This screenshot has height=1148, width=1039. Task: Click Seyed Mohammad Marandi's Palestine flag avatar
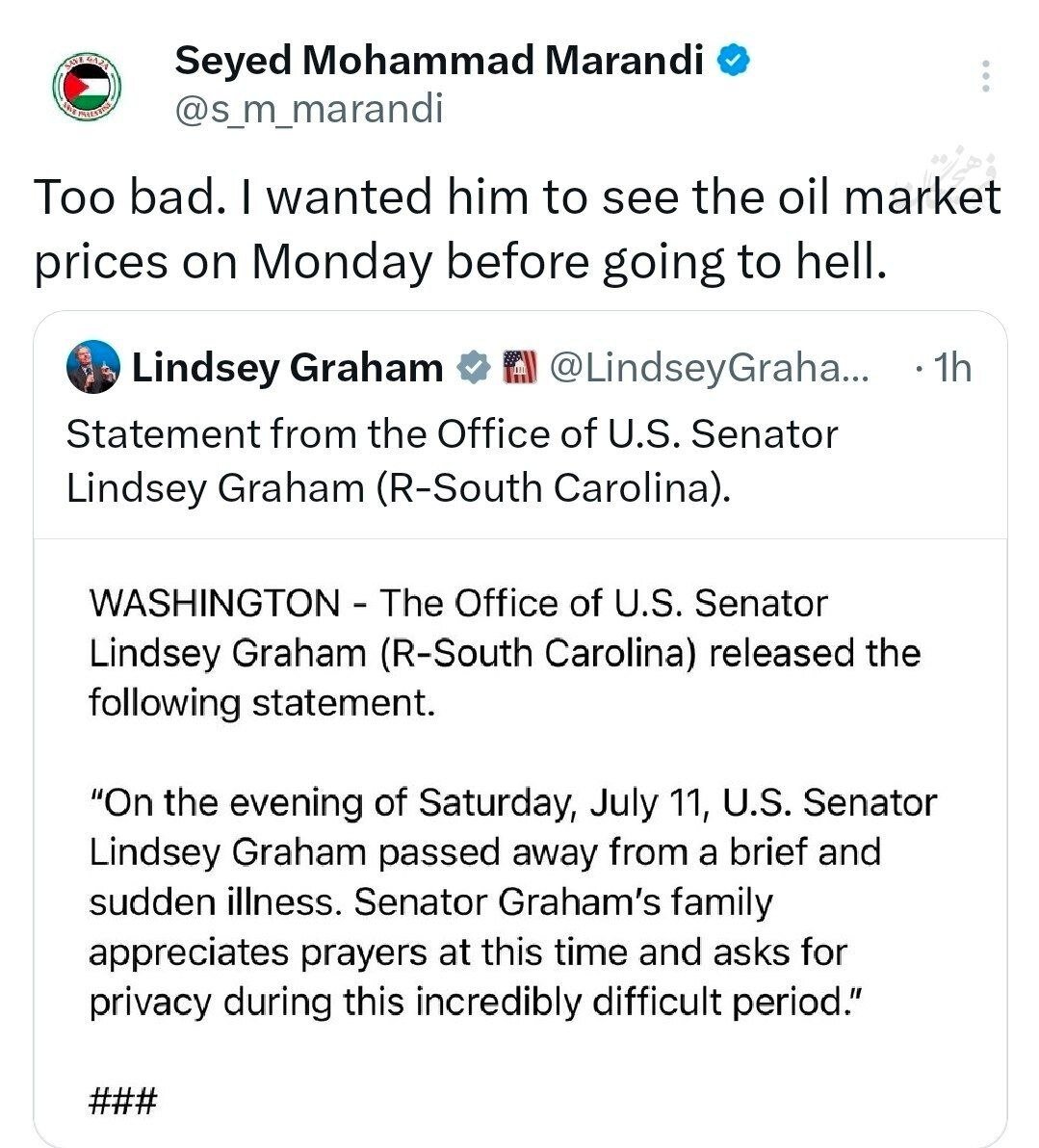click(x=87, y=86)
